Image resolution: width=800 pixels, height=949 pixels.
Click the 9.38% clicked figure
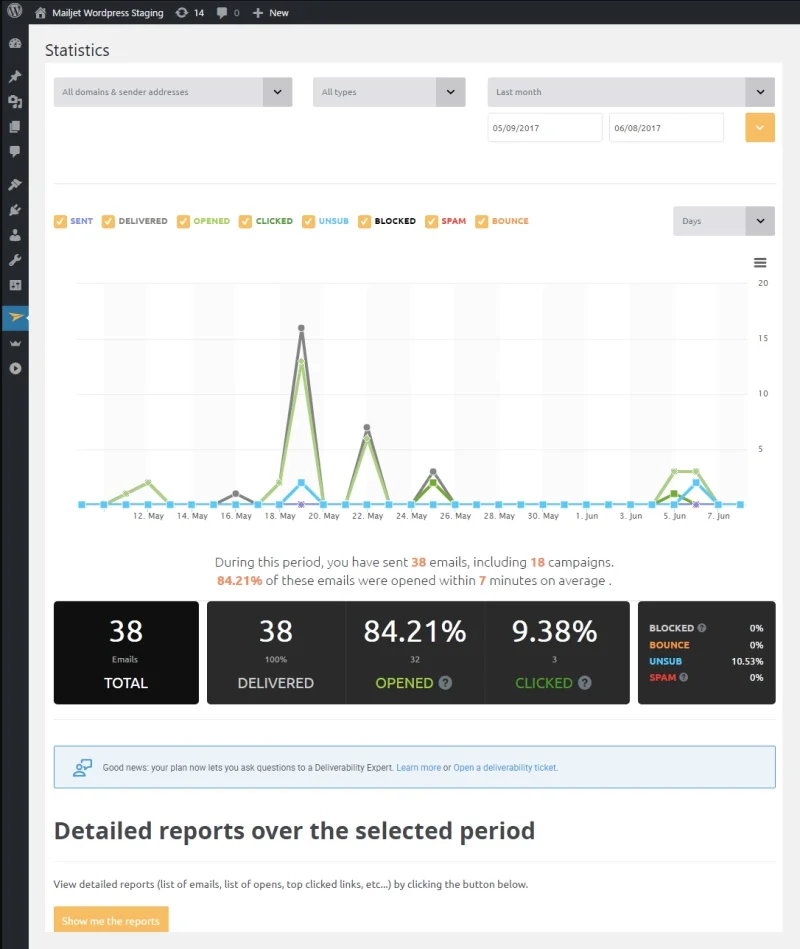point(554,631)
